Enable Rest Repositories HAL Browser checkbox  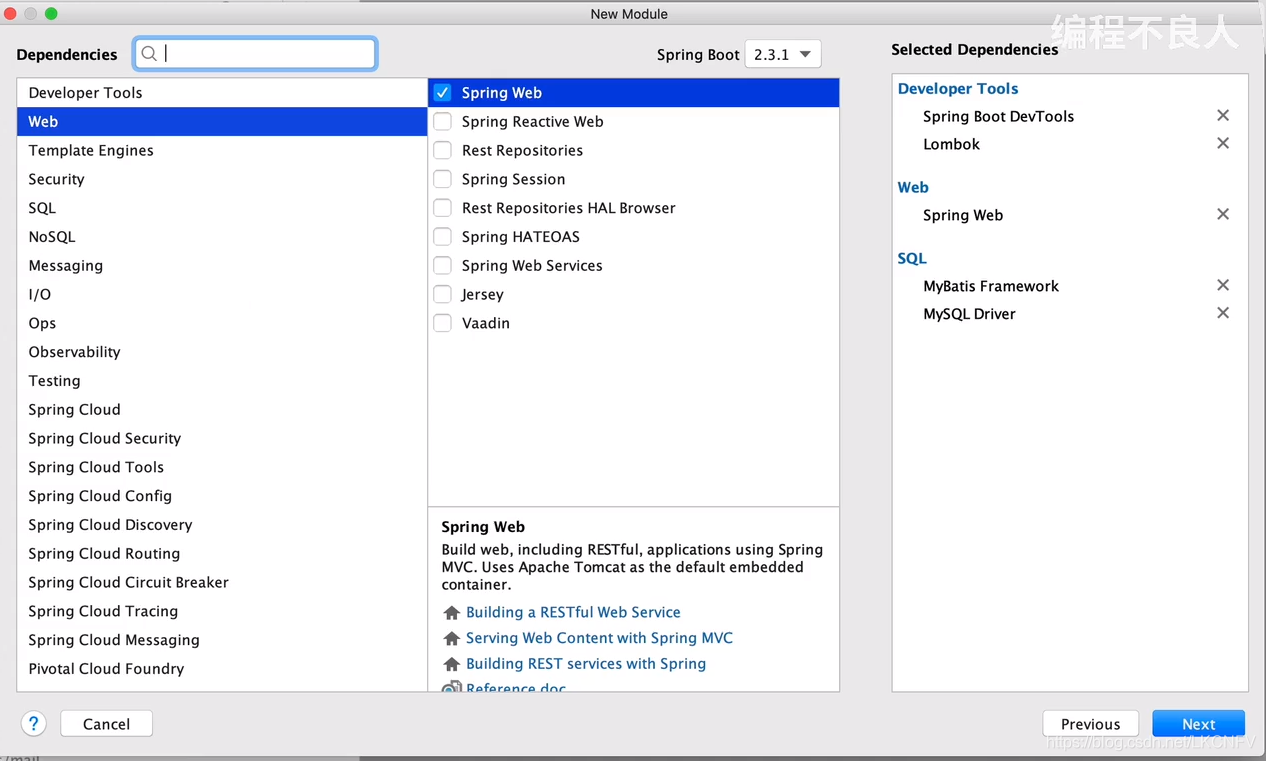click(x=442, y=208)
